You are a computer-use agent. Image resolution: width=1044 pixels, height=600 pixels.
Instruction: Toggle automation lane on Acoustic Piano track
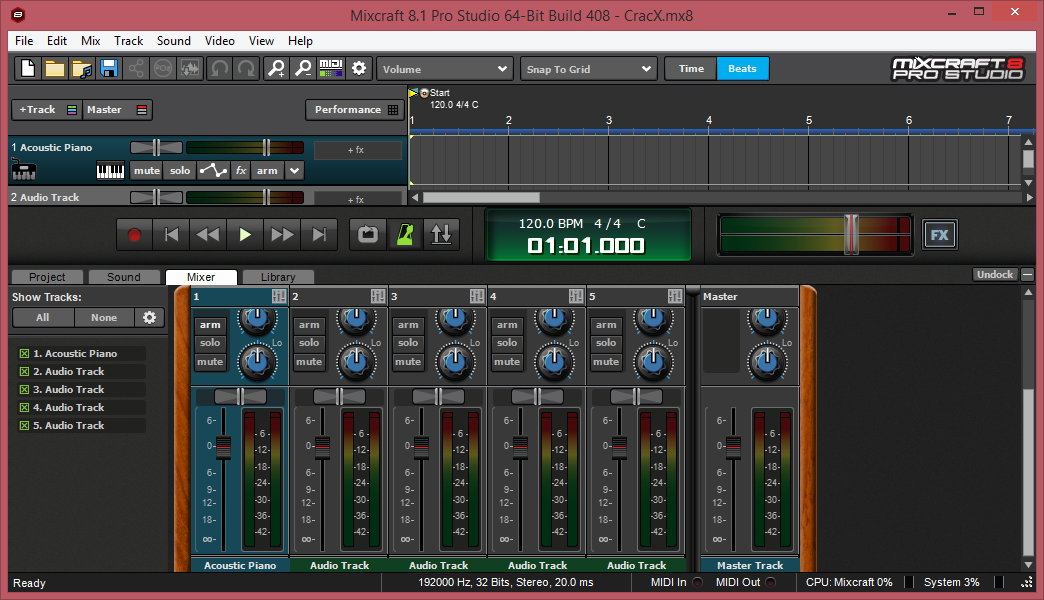[x=213, y=171]
